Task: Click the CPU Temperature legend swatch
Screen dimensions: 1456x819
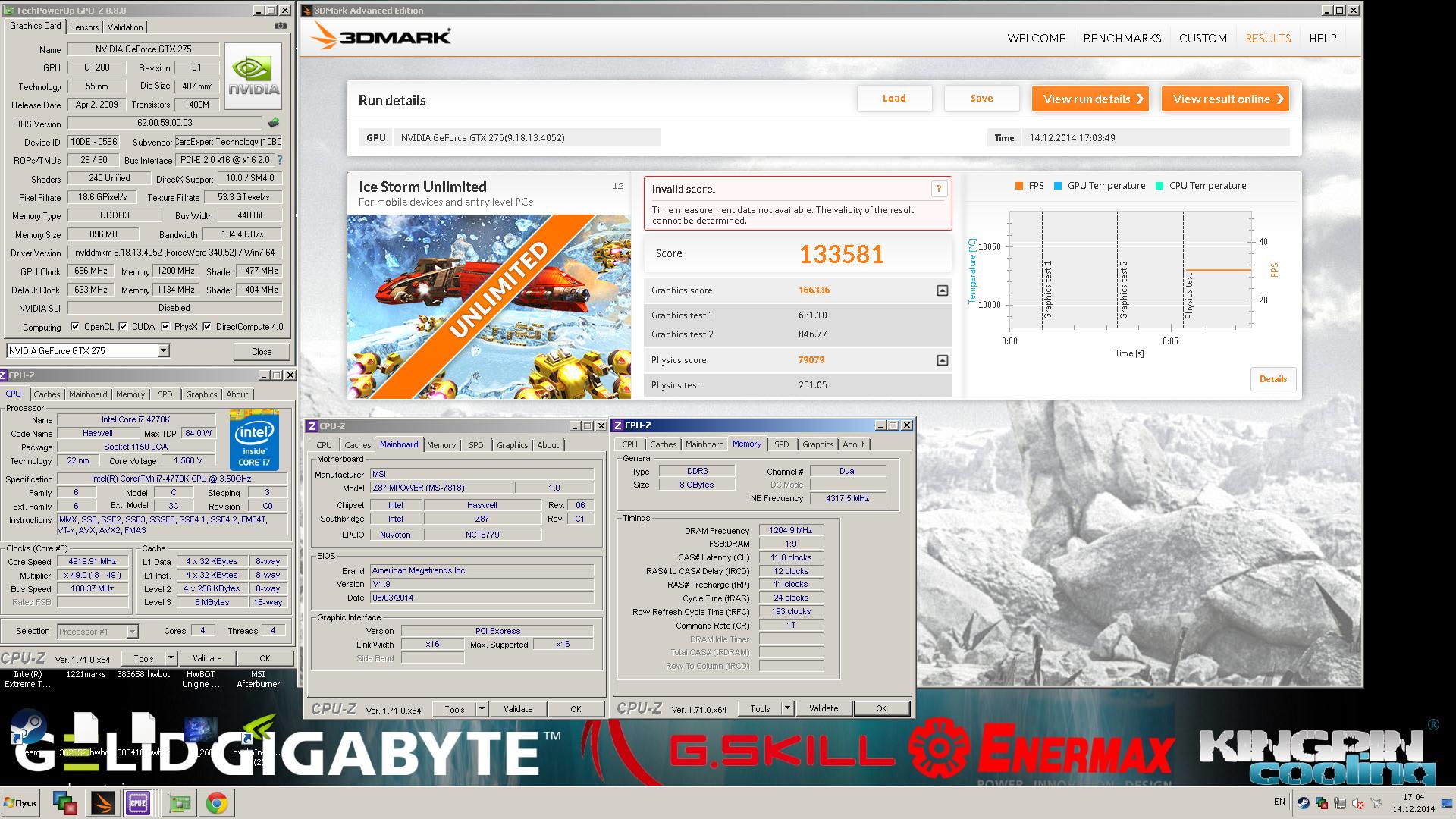Action: point(1159,186)
